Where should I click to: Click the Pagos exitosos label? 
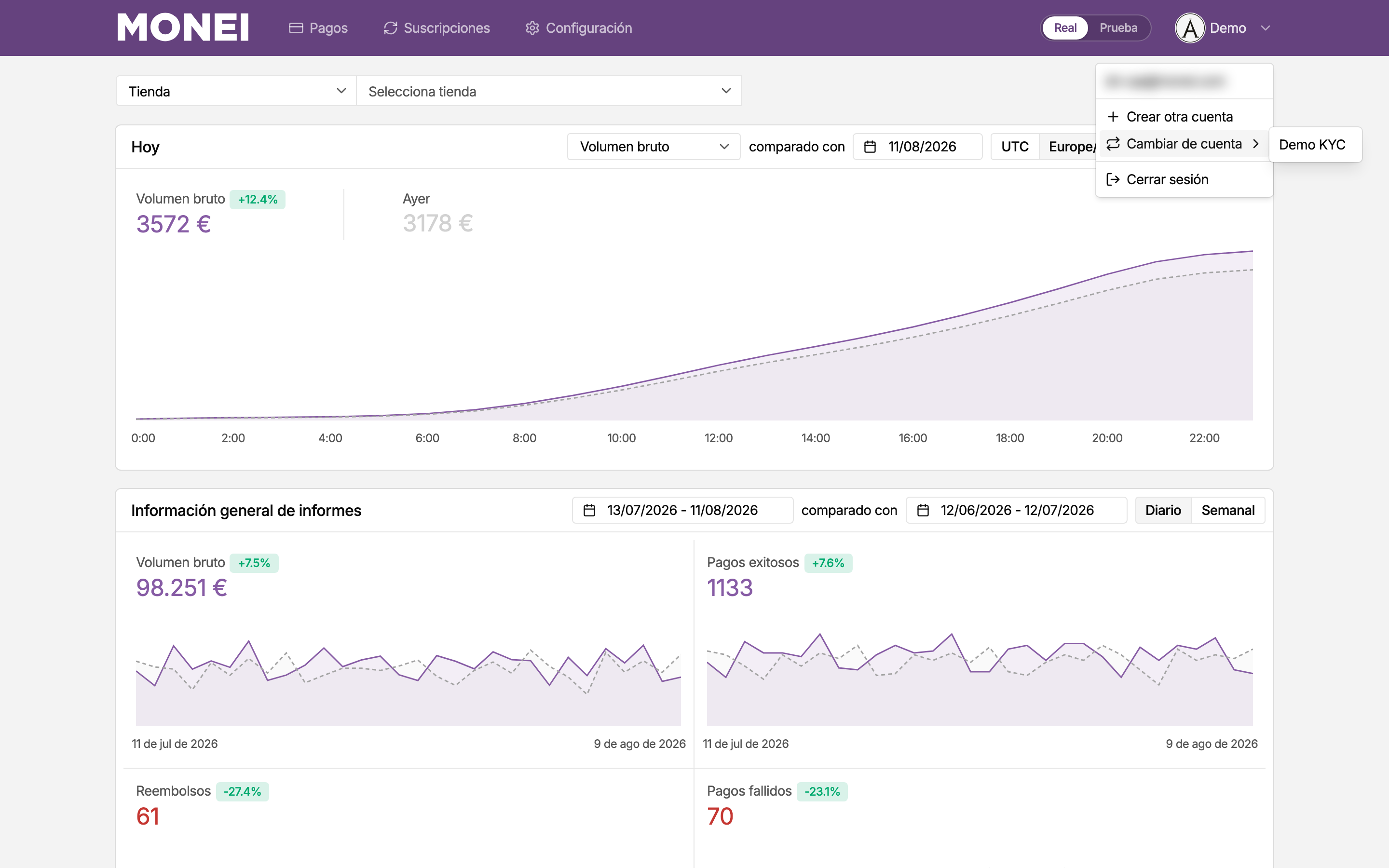tap(753, 563)
